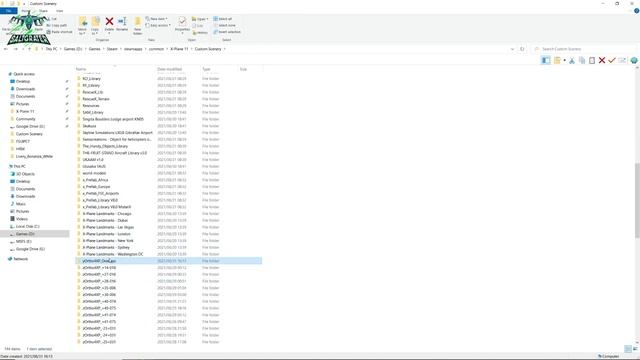Select the zOrtho4XP_Overlays folder
Image resolution: width=640 pixels, height=360 pixels.
click(169, 261)
